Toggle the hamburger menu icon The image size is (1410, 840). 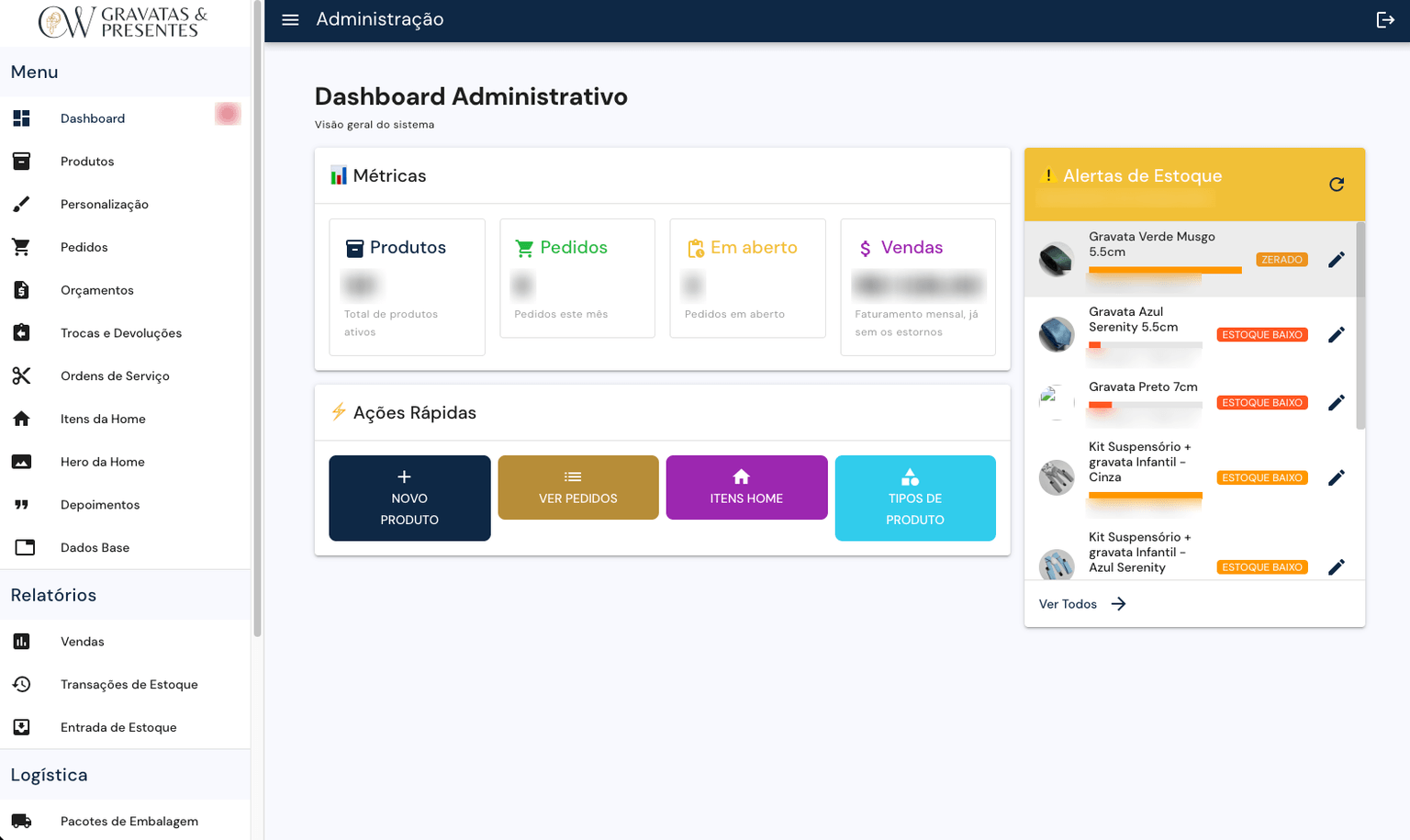[290, 19]
